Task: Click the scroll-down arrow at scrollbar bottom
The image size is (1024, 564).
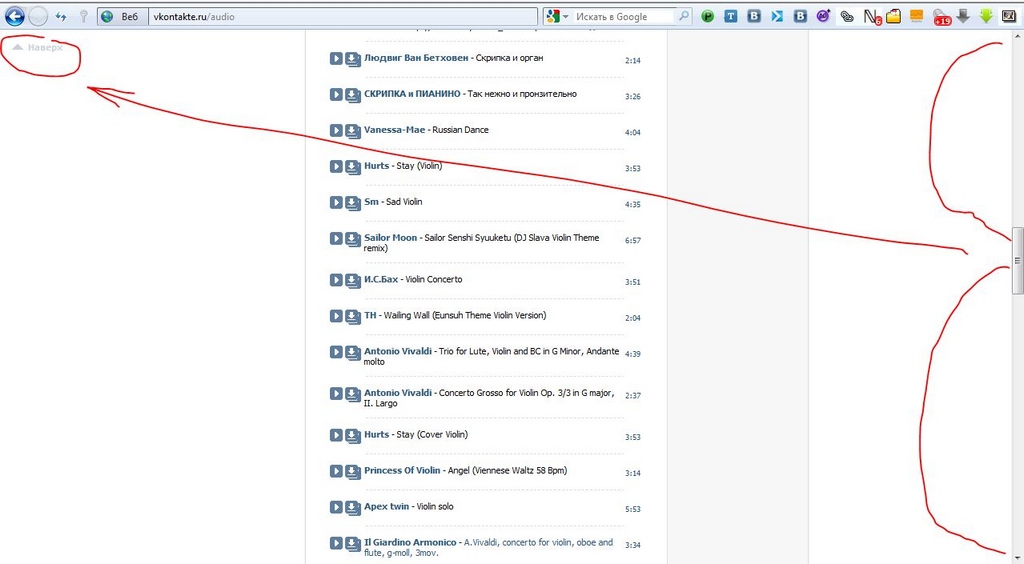Action: (1017, 556)
